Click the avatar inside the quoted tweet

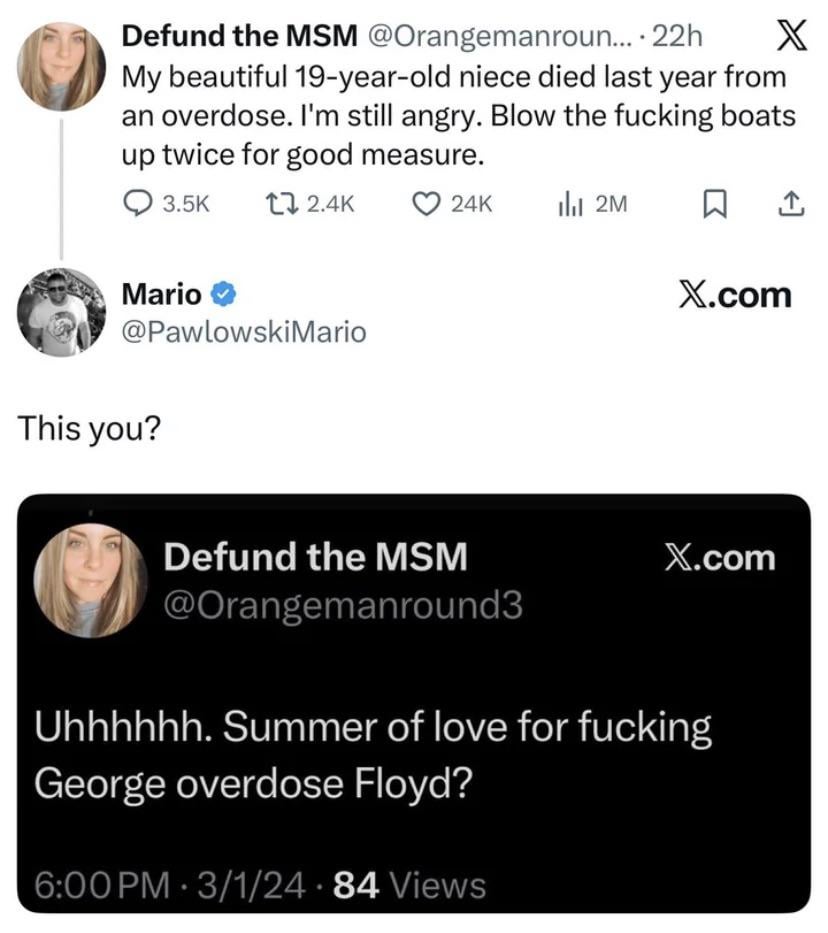point(91,580)
